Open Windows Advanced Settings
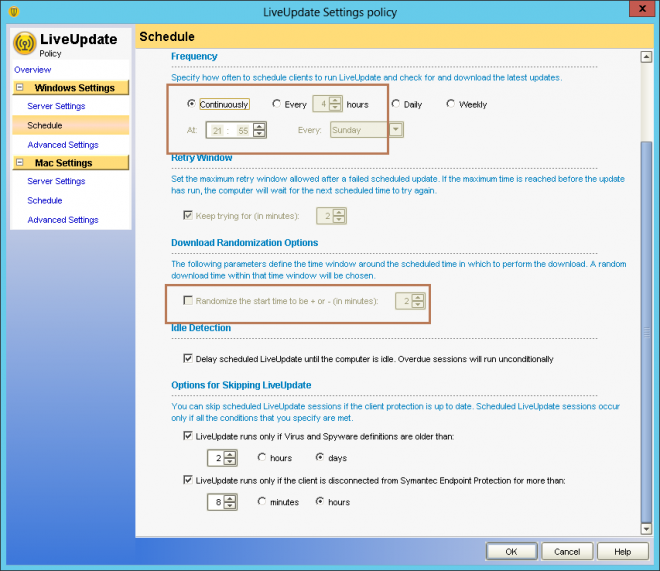Screen dimensions: 660x571 coord(63,145)
